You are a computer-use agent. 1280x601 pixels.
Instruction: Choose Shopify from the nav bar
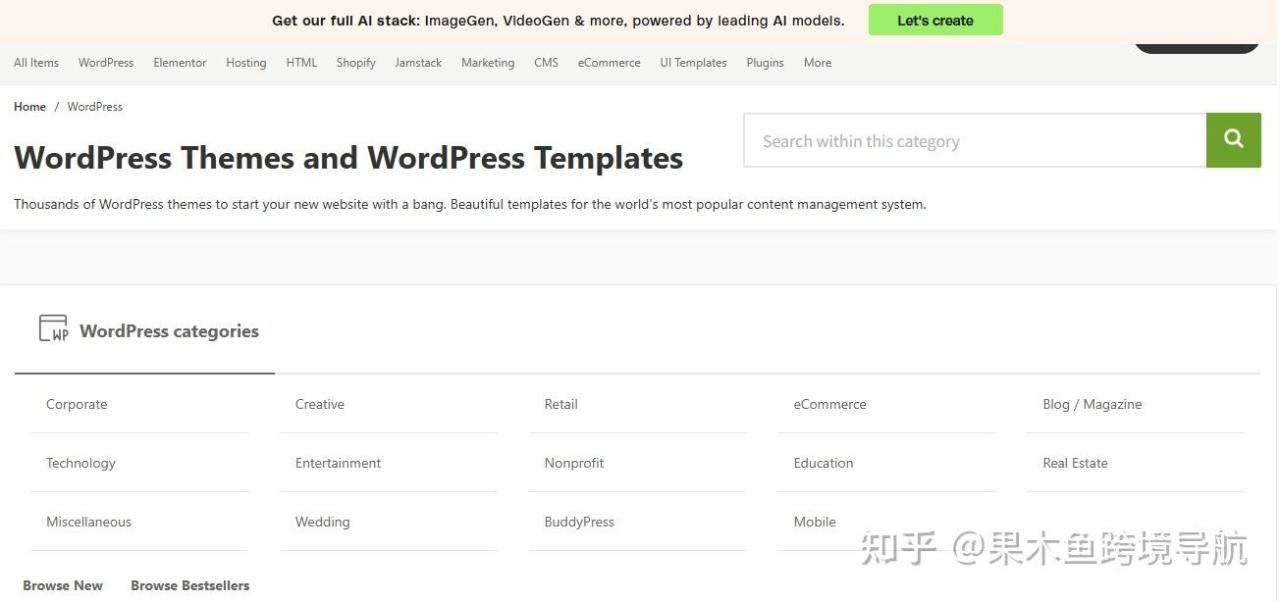pyautogui.click(x=356, y=62)
